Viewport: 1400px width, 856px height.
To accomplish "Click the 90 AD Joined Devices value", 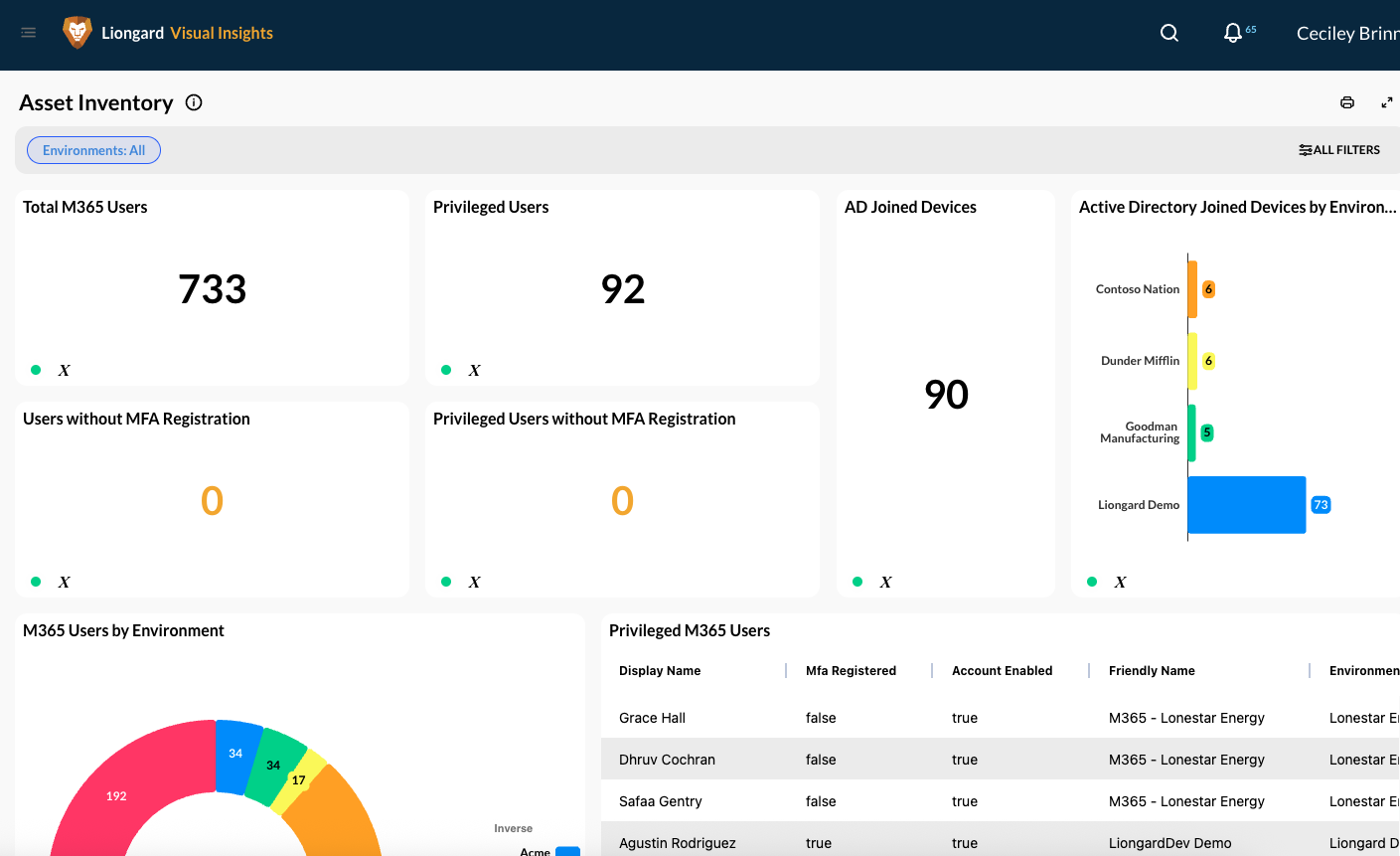I will click(x=946, y=395).
